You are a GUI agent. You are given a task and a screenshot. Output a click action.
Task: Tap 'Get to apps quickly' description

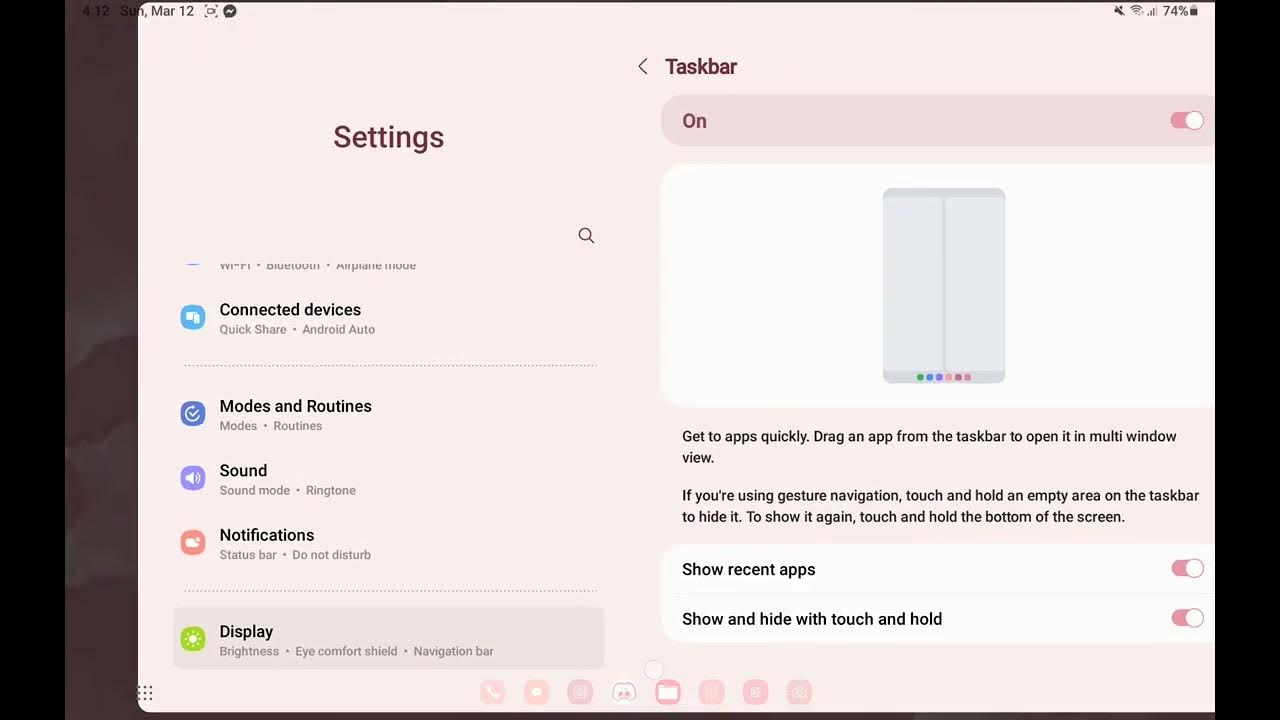[929, 447]
